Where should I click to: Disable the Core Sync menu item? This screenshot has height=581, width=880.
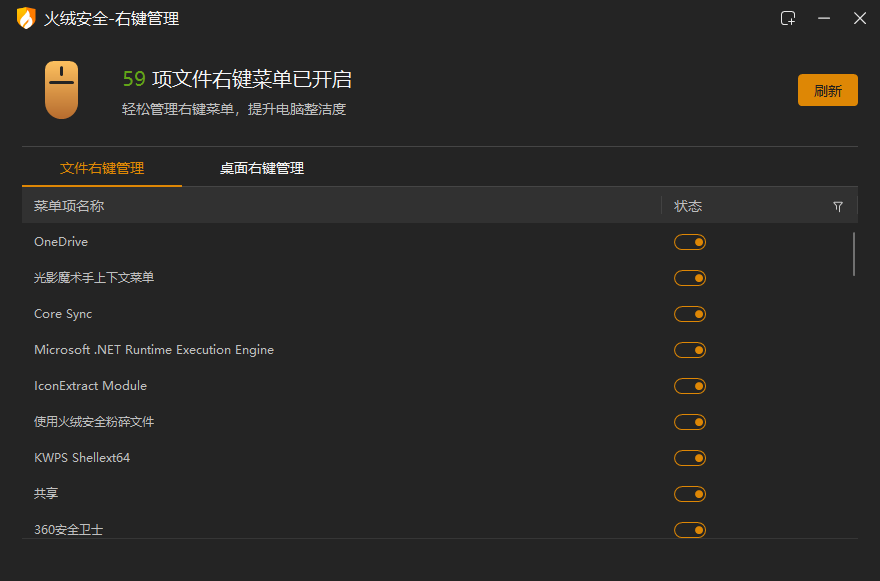(x=689, y=313)
